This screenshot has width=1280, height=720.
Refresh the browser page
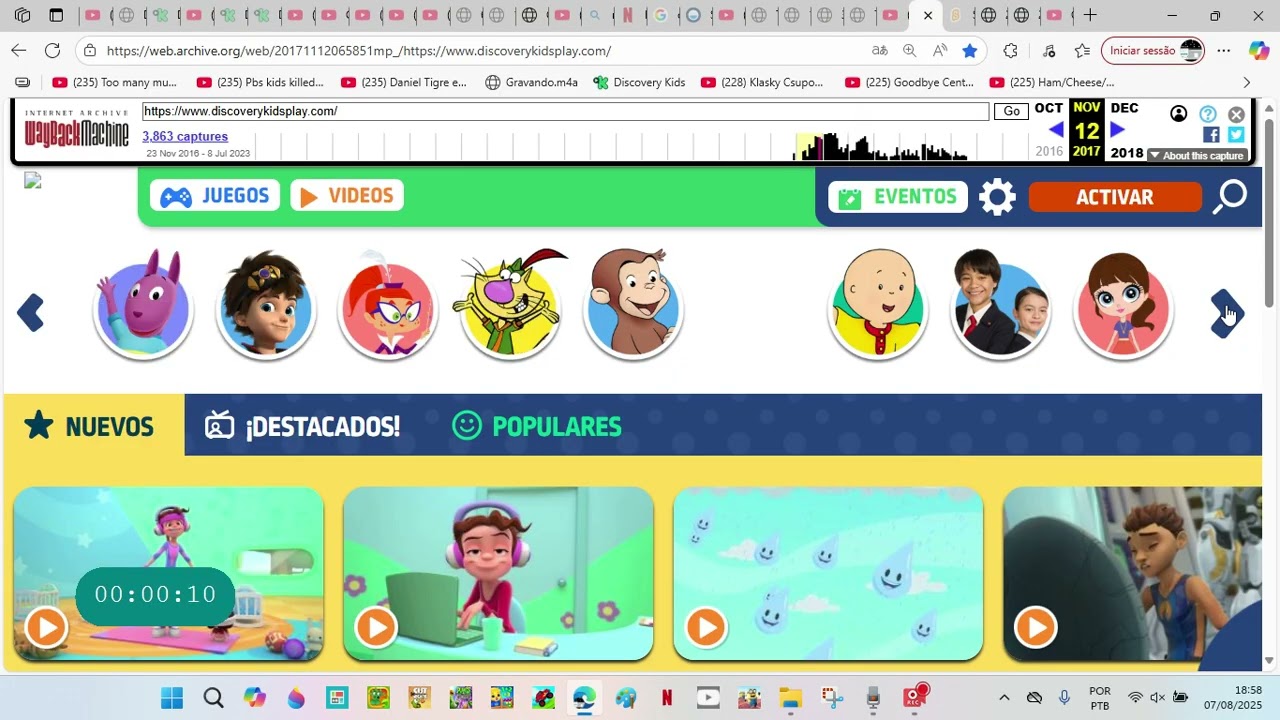52,50
